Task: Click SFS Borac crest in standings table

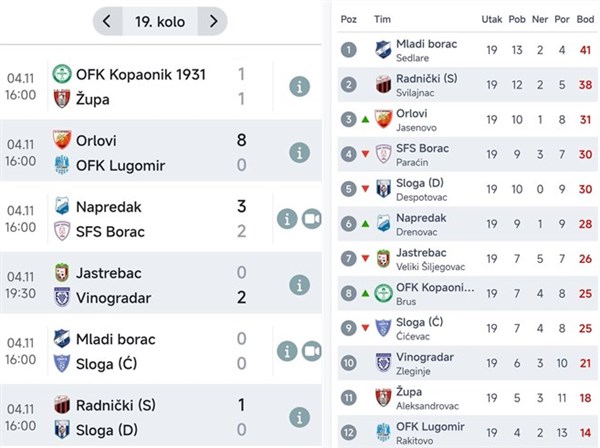Action: [x=382, y=154]
